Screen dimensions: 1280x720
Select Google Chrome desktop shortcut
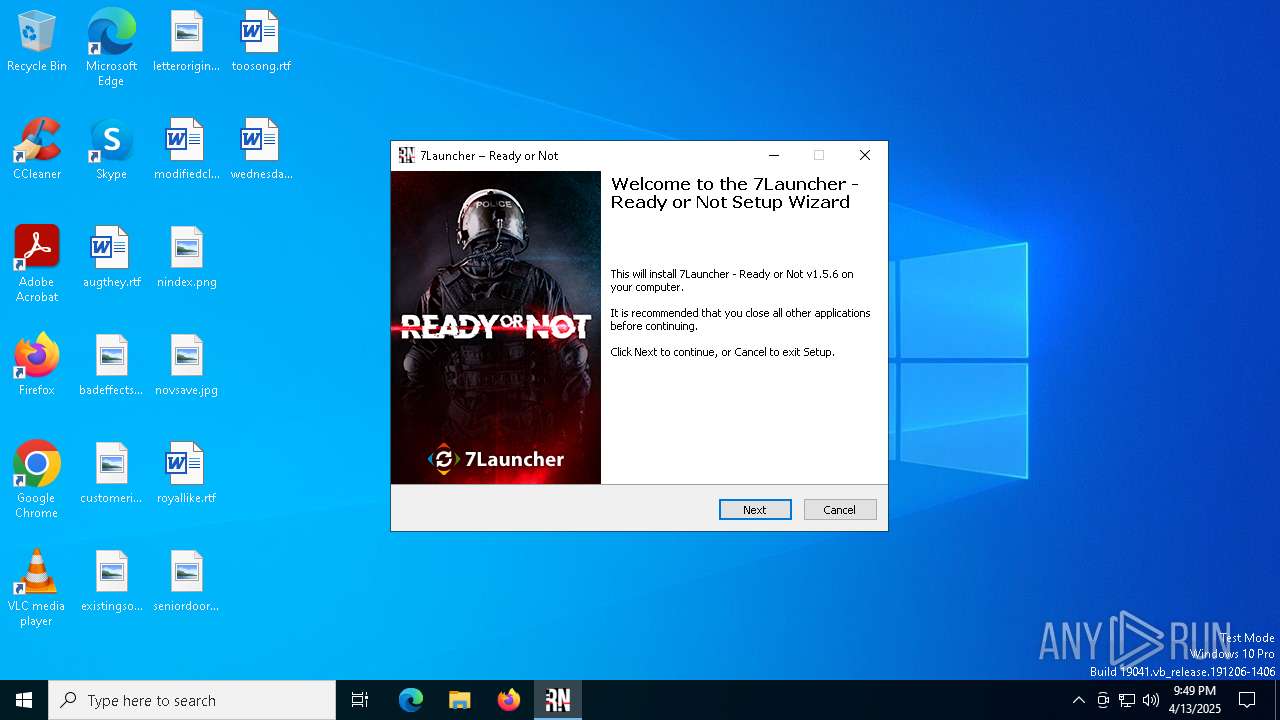coord(37,480)
